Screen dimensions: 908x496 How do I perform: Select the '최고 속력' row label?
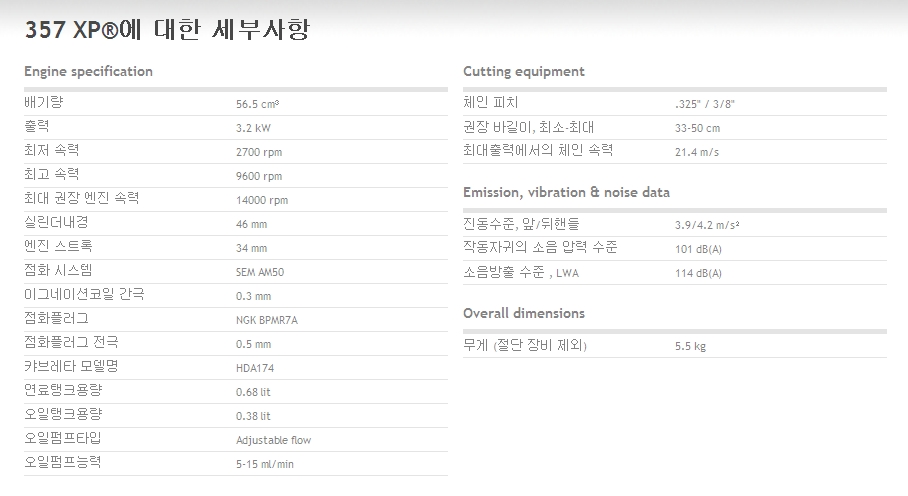(x=52, y=174)
